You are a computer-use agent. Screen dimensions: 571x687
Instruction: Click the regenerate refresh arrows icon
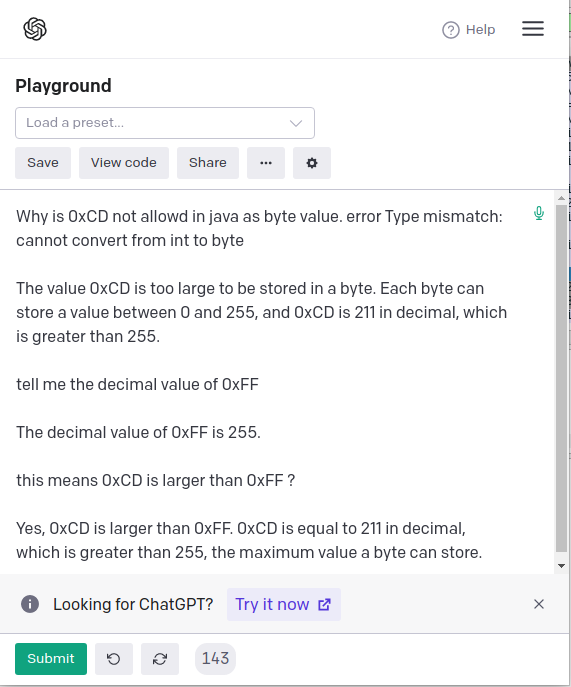coord(160,659)
